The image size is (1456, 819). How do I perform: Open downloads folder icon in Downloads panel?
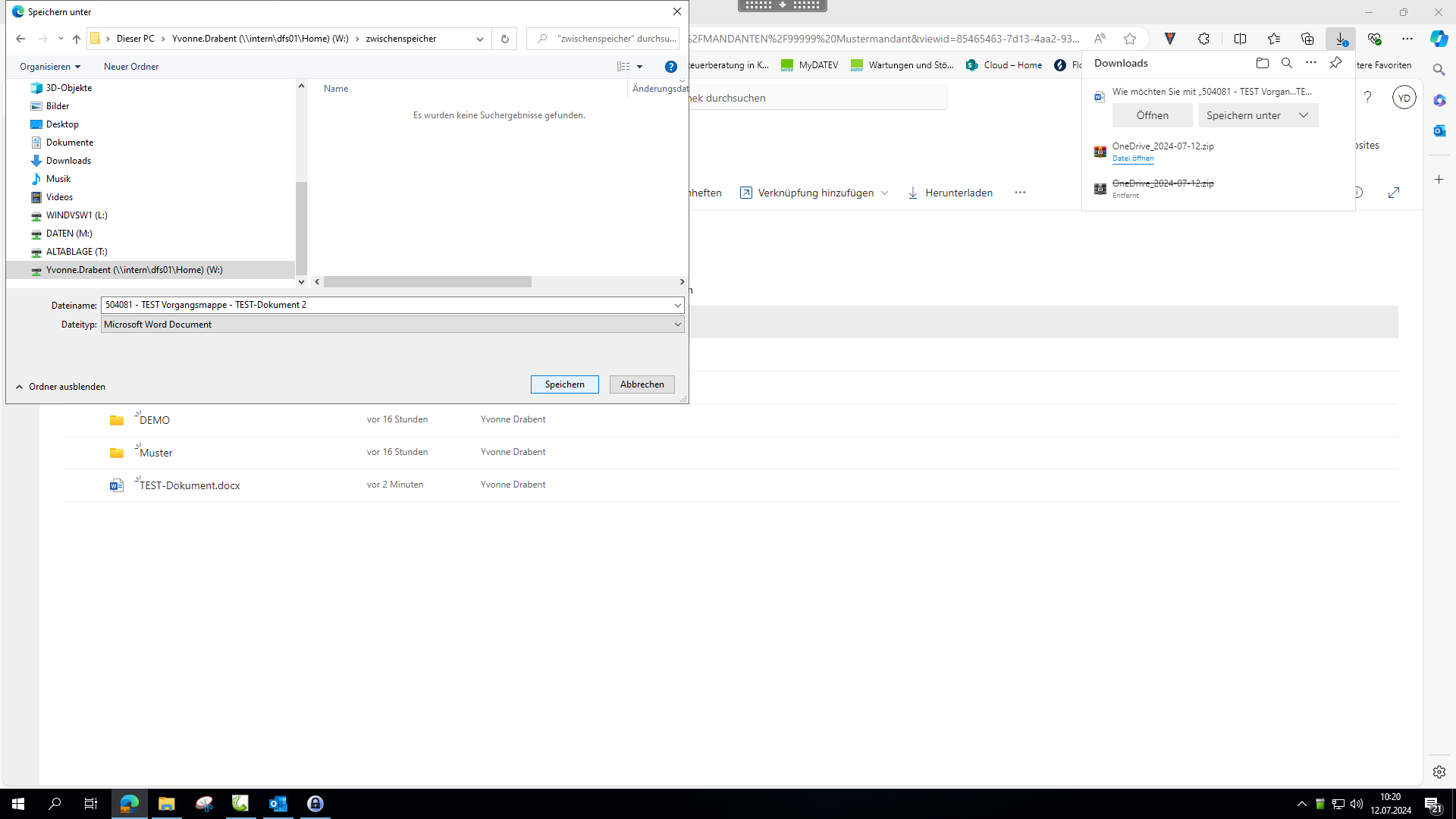[1262, 63]
